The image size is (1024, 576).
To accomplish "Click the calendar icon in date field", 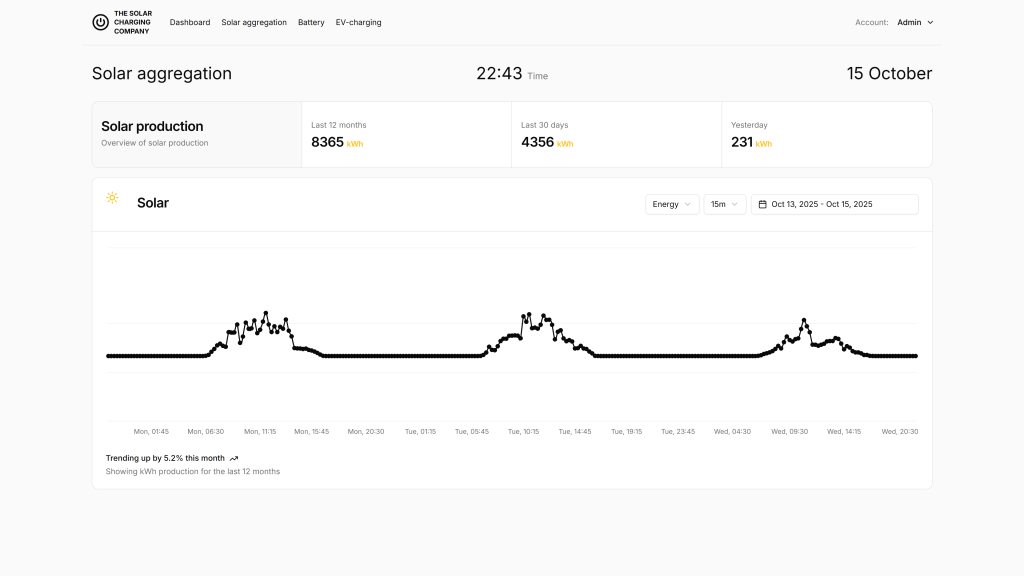I will click(763, 204).
